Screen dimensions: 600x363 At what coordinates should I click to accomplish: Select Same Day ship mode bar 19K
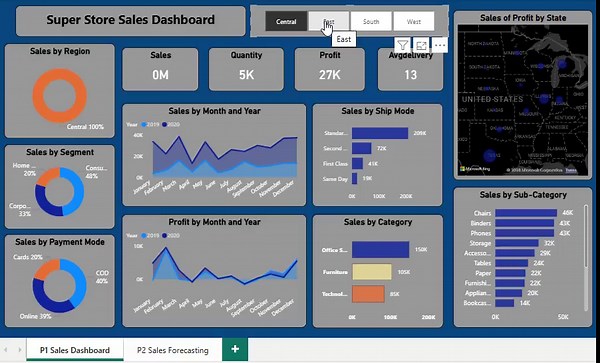coord(355,178)
